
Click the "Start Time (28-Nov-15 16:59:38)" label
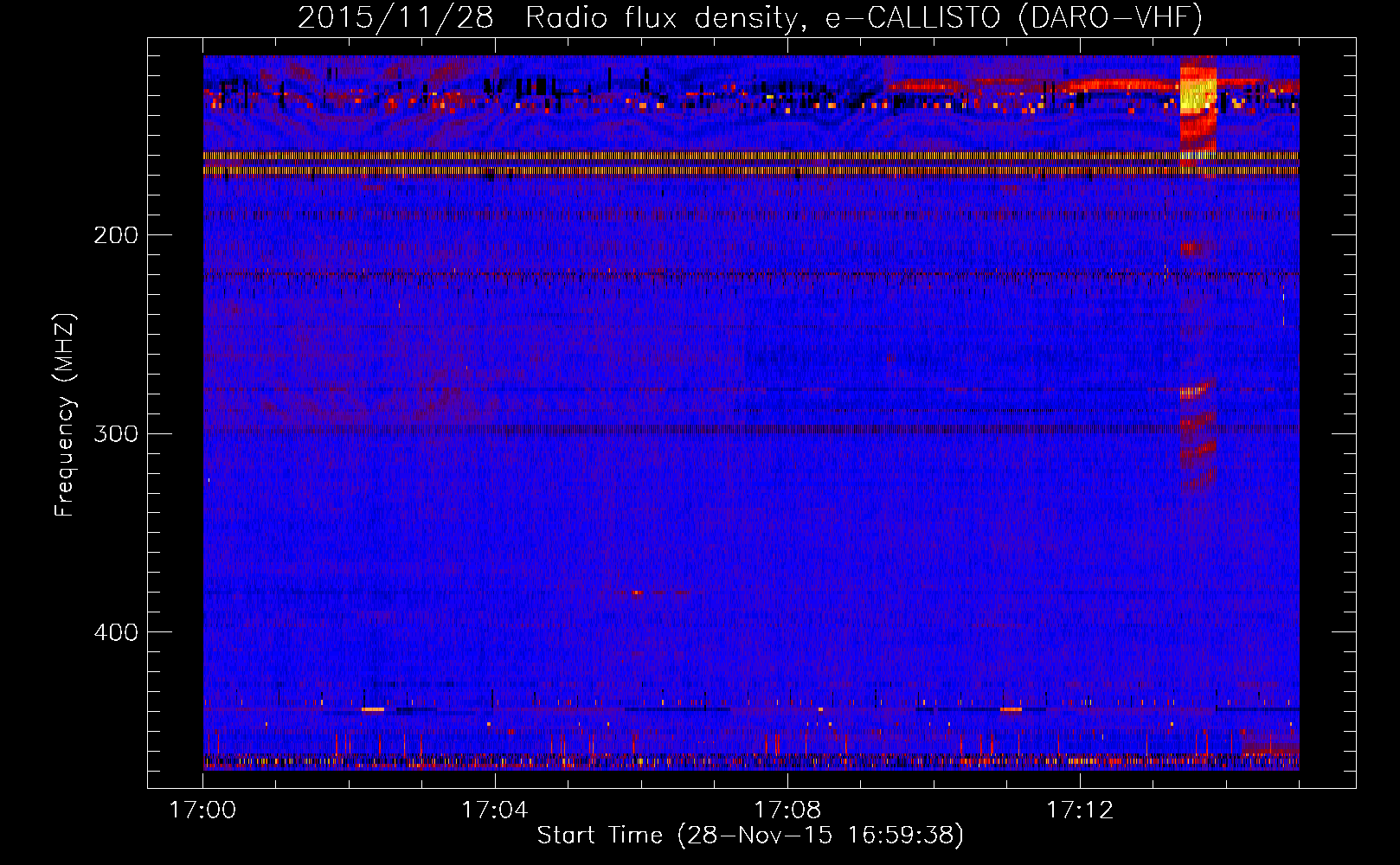point(750,836)
